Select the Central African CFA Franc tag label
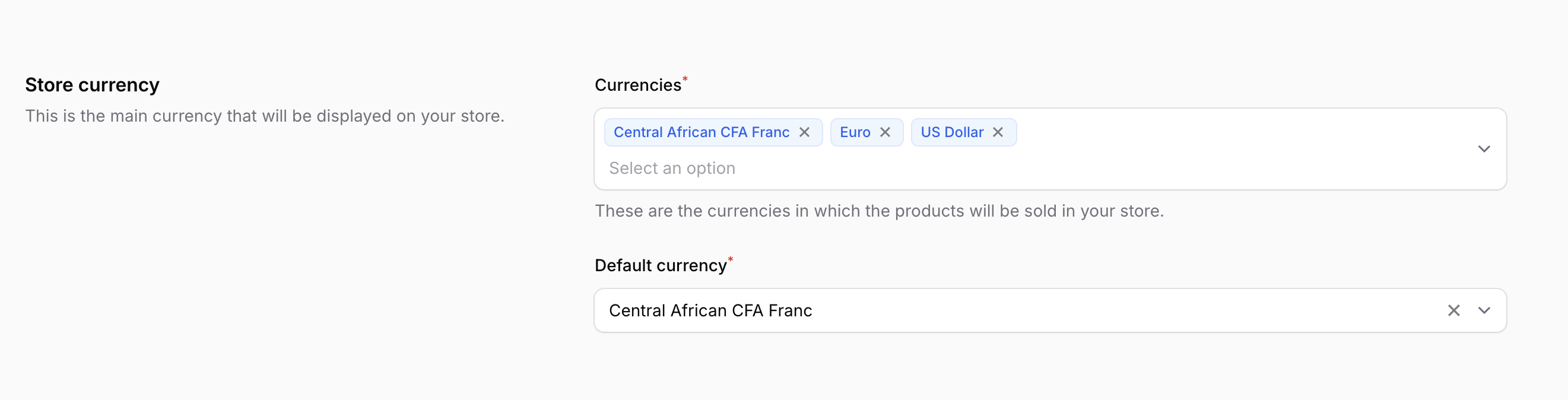The height and width of the screenshot is (400, 1568). [702, 132]
